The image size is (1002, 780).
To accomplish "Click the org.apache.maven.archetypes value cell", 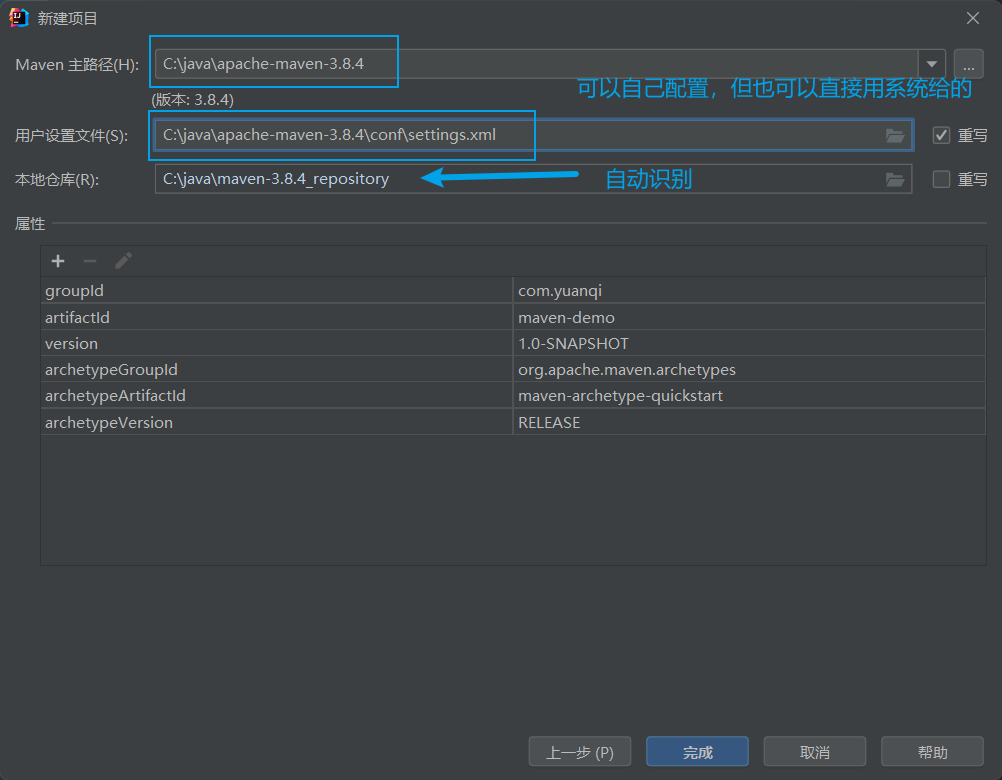I will [x=749, y=369].
